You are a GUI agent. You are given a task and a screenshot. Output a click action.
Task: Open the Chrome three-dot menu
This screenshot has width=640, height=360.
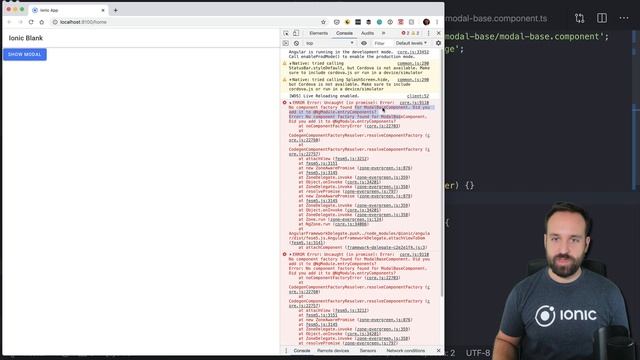point(437,22)
